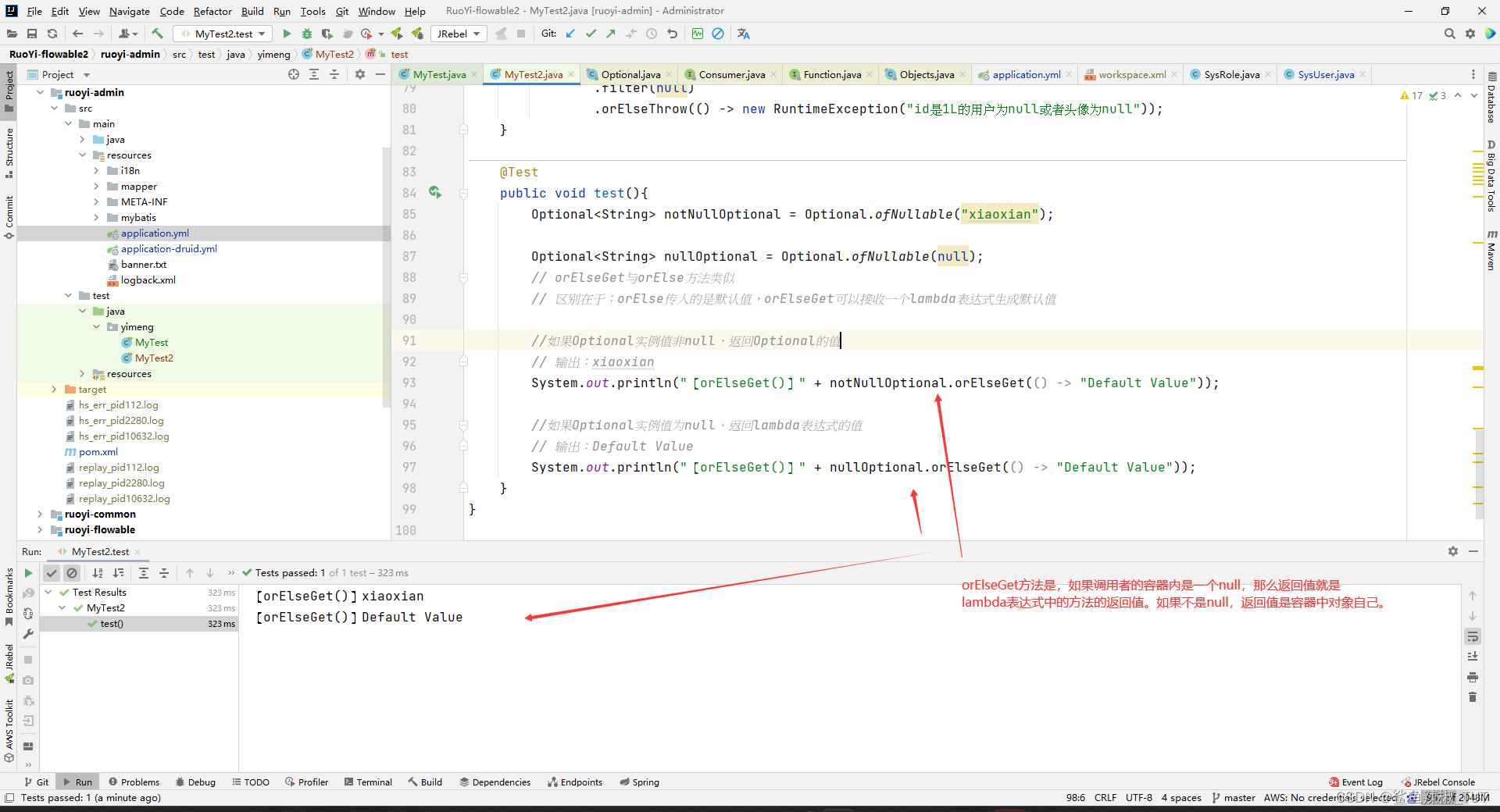Expand the i18n folder
This screenshot has height=812, width=1500.
tap(96, 170)
